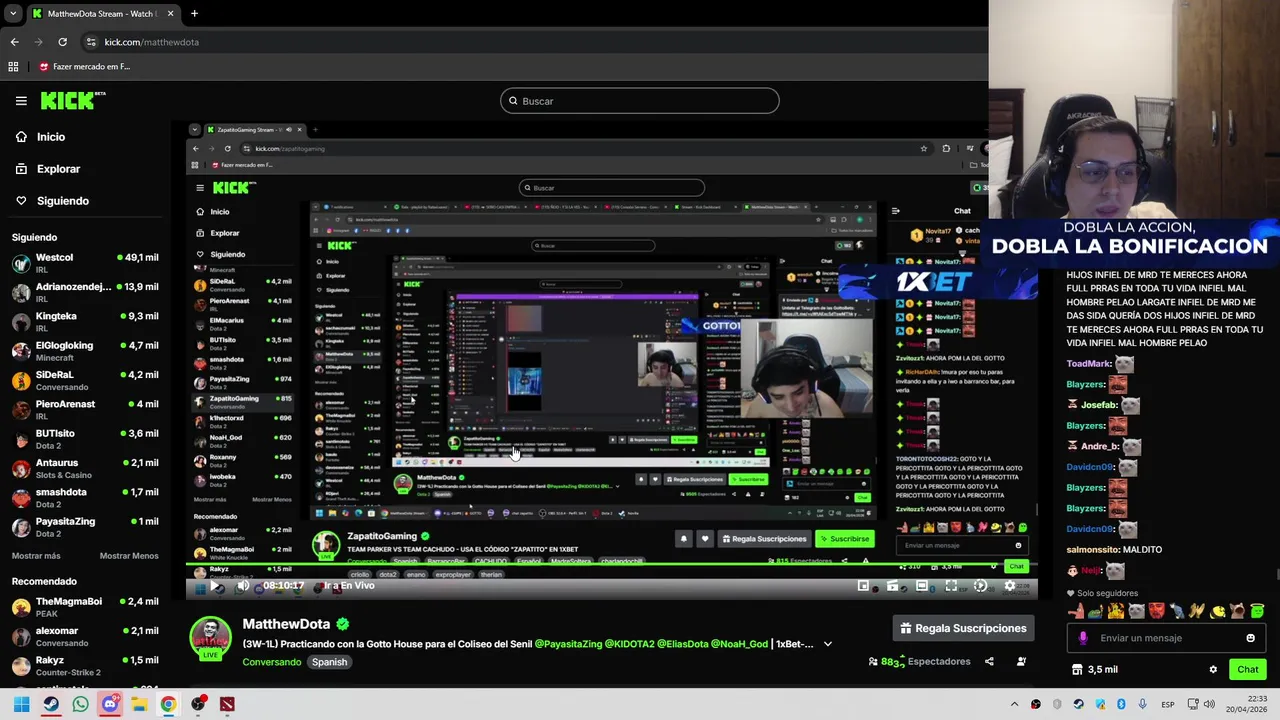Open WhatsApp from the taskbar

80,704
